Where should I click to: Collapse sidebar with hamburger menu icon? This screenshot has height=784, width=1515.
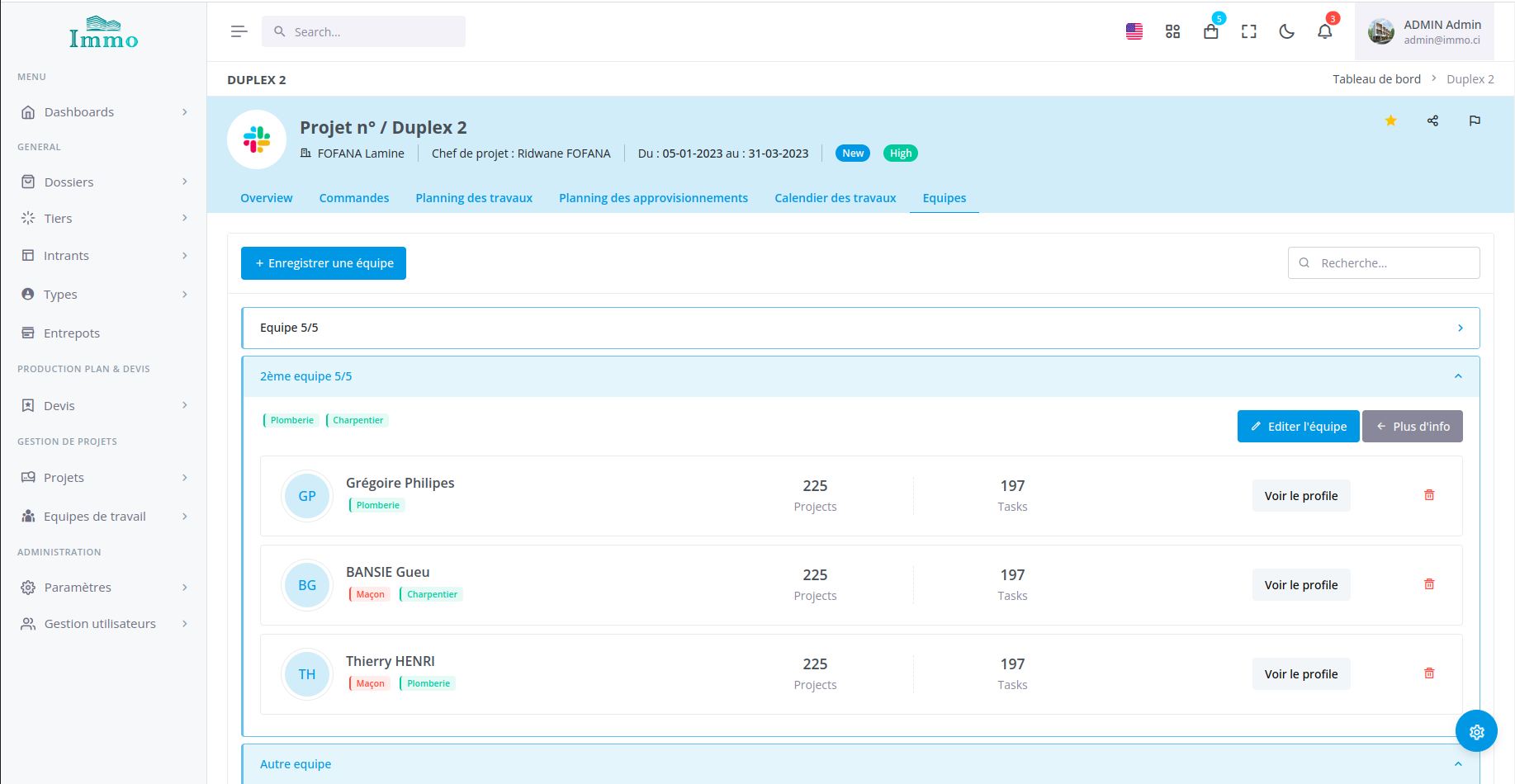point(239,31)
